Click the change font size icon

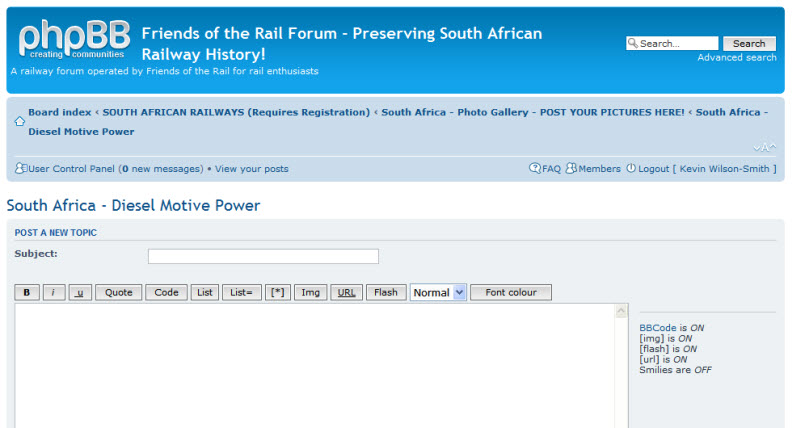[764, 147]
